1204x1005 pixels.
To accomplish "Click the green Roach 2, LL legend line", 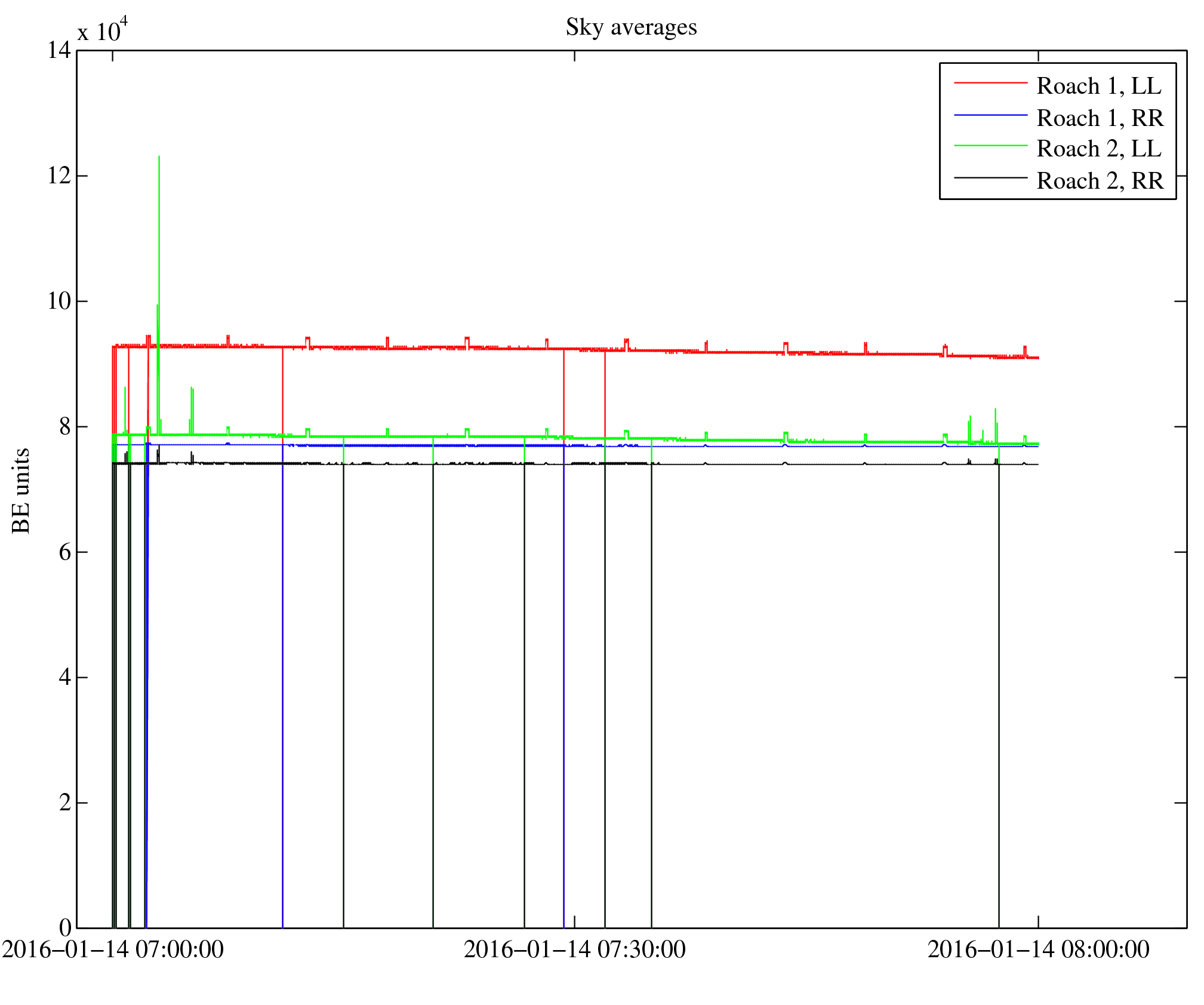I will (x=990, y=146).
